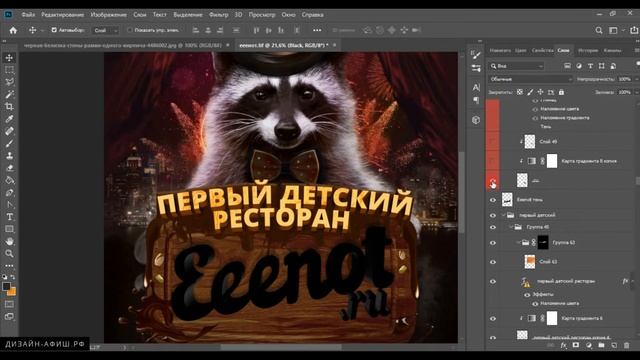This screenshot has height=360, width=640.
Task: Click the Home button in options bar
Action: [x=13, y=30]
